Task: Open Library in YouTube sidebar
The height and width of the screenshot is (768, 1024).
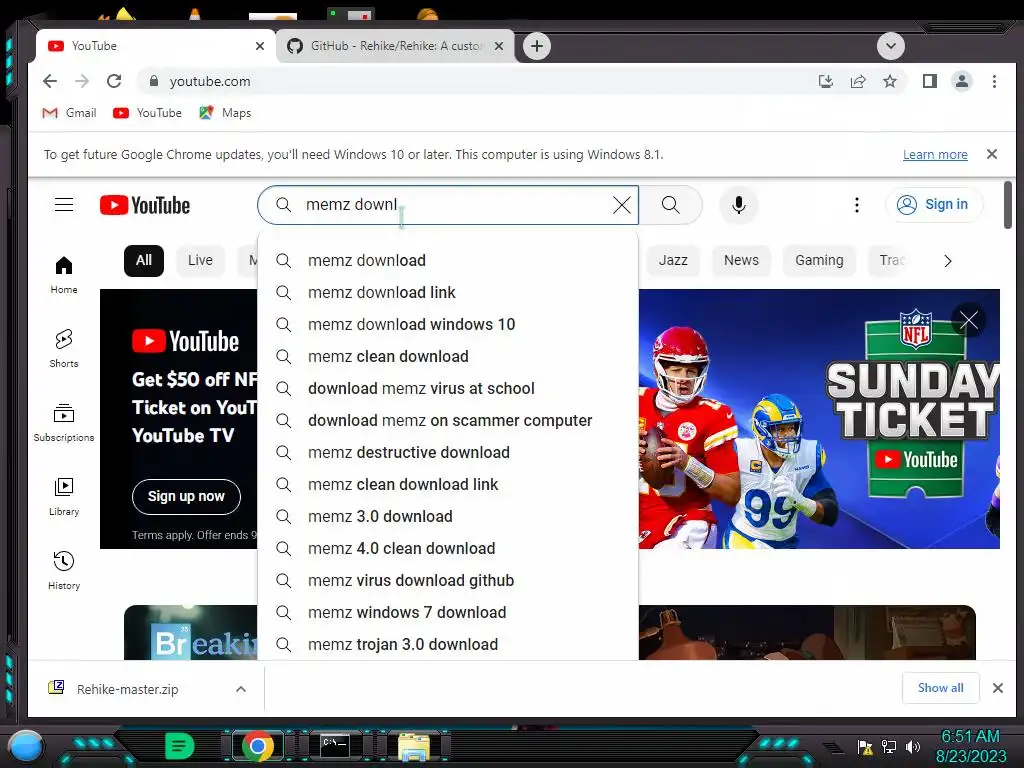Action: (64, 497)
